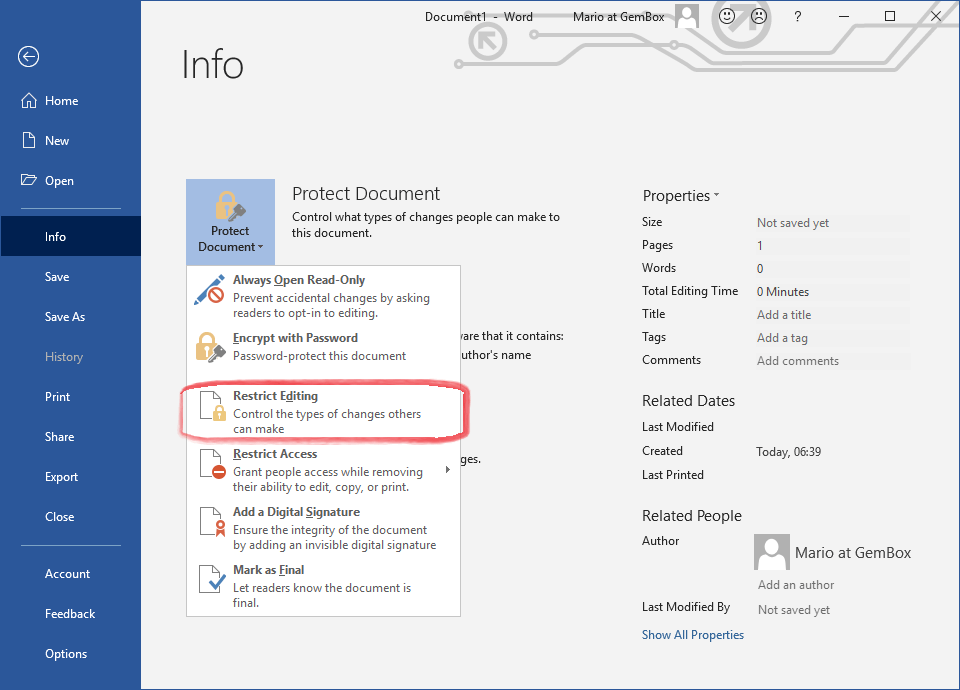Select Export in the sidebar
Image resolution: width=960 pixels, height=690 pixels.
click(61, 477)
